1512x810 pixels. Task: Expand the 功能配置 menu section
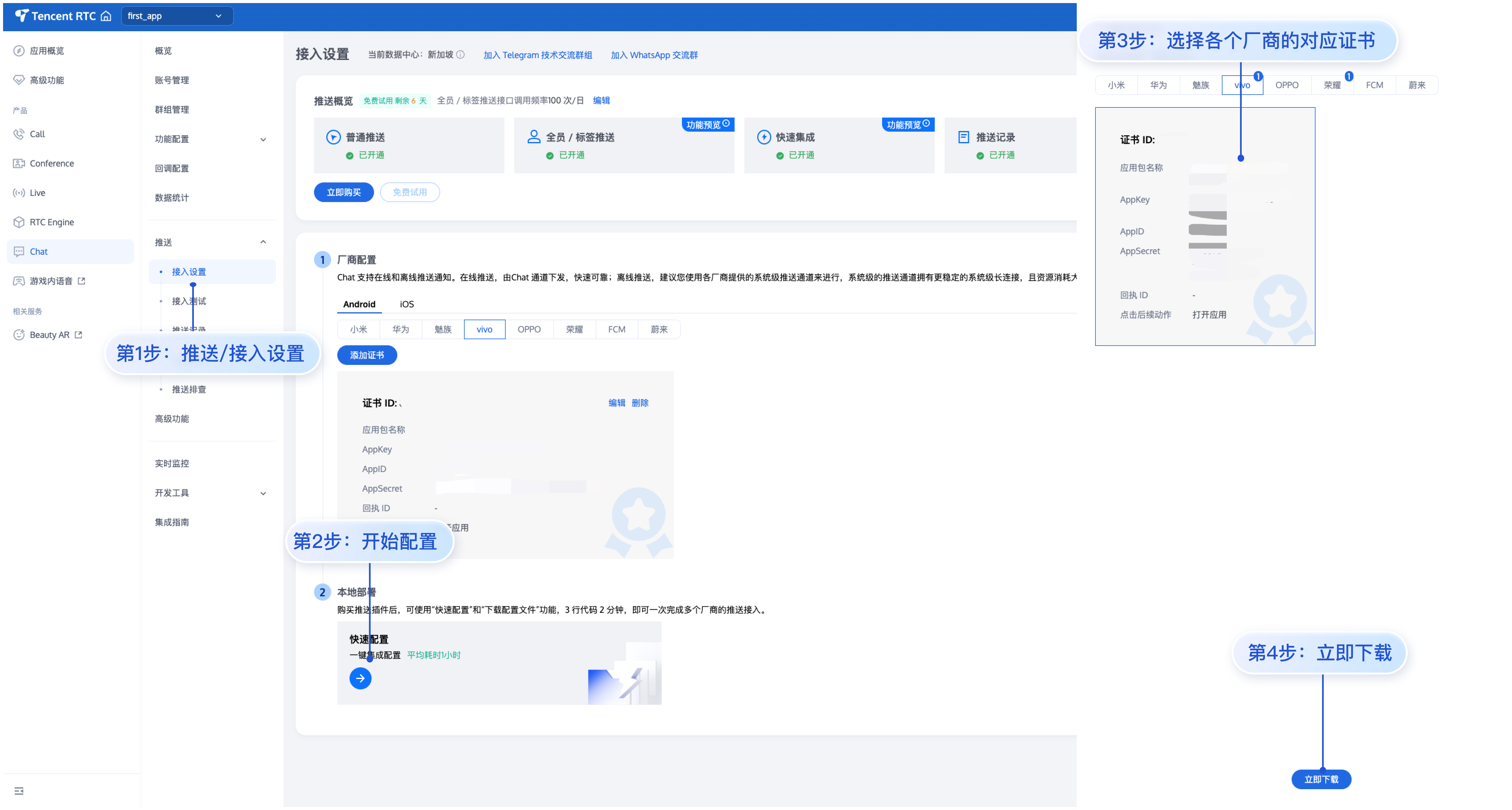point(263,139)
